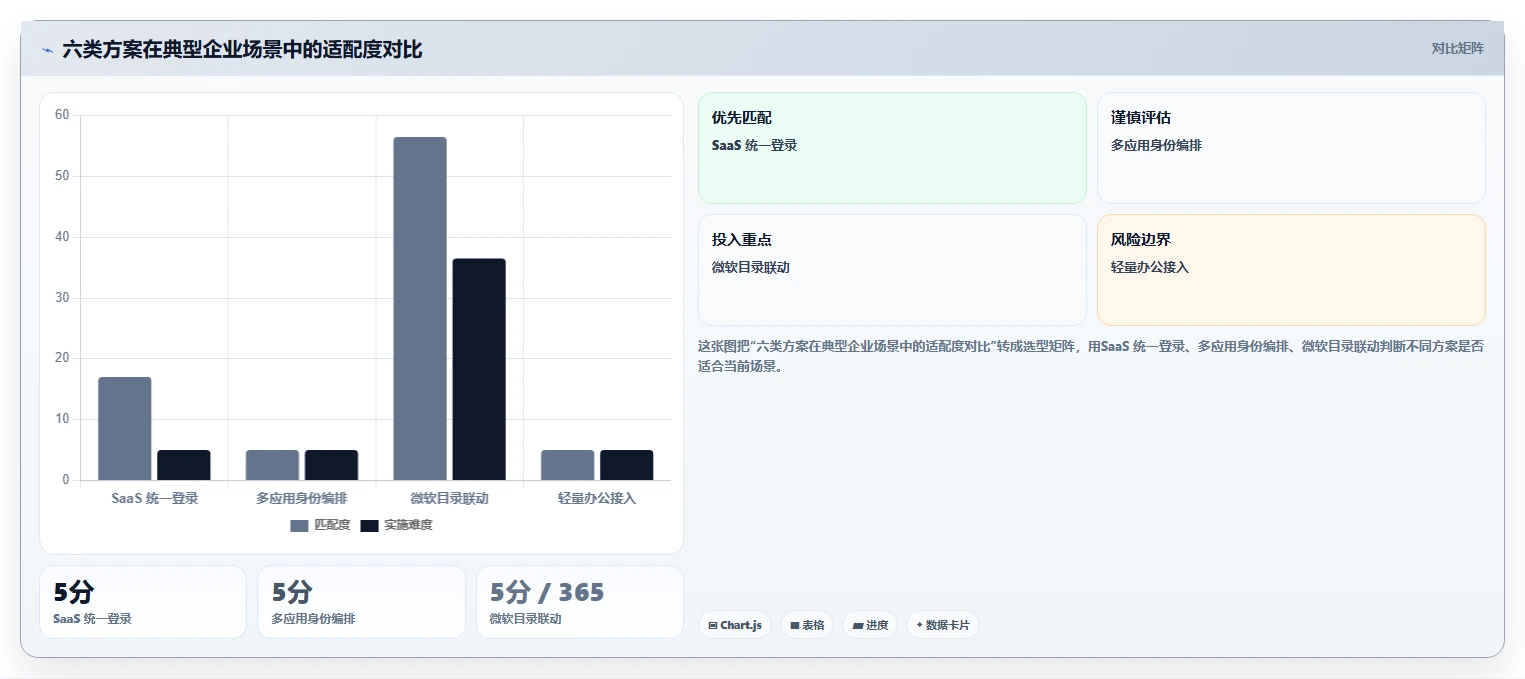Click the 轻量办公接入 实施难度 bar

click(x=626, y=465)
